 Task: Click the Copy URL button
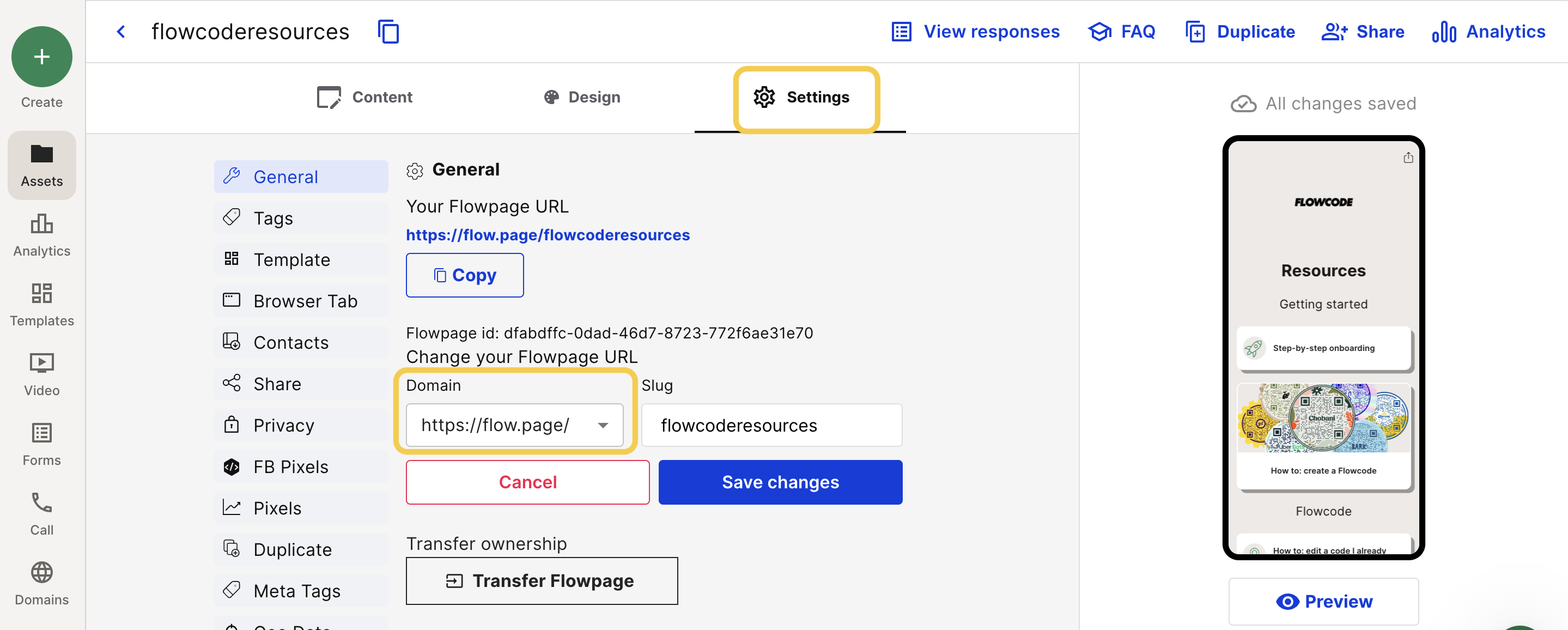pos(464,275)
